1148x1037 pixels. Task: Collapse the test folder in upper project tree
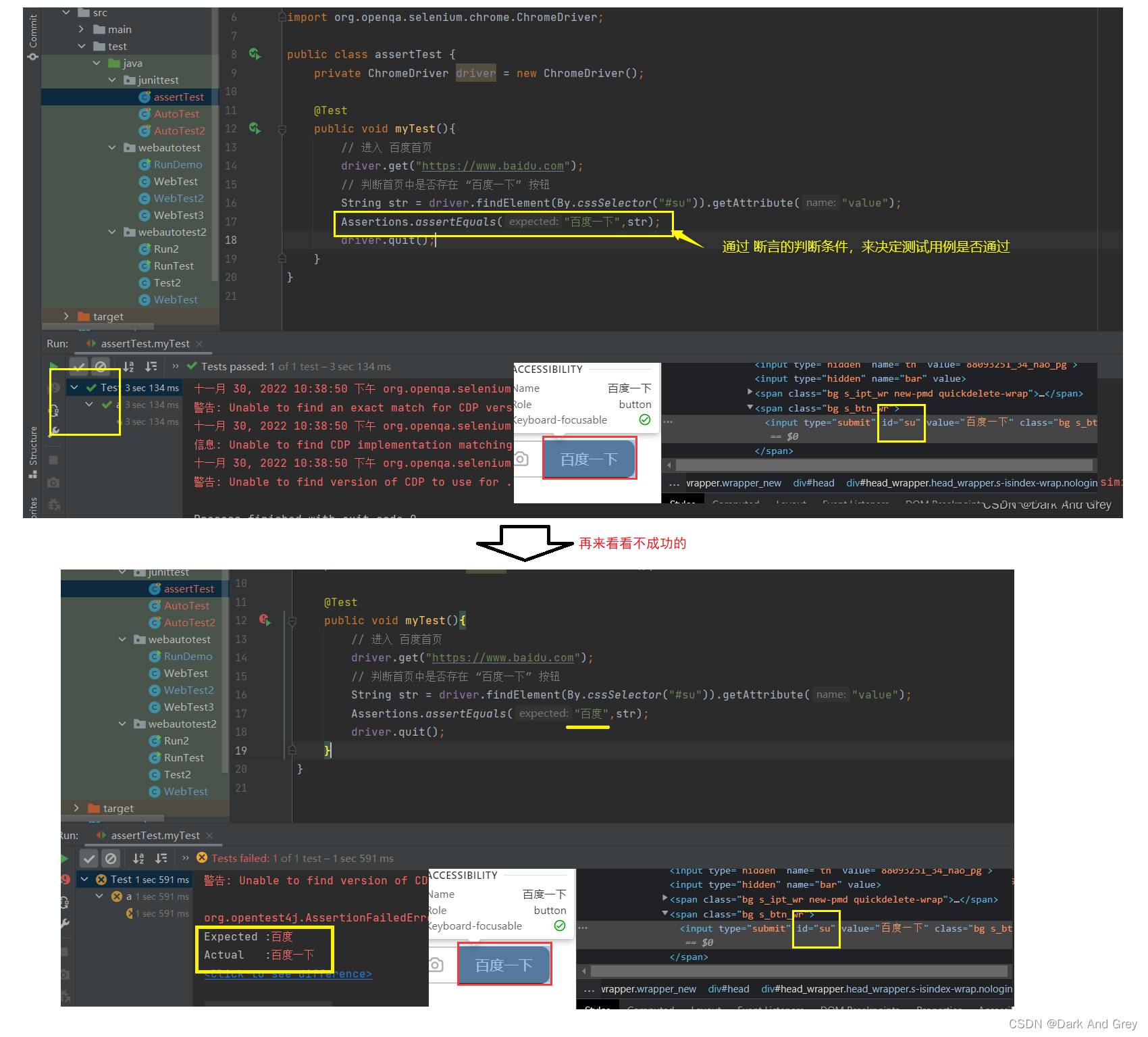(x=81, y=46)
